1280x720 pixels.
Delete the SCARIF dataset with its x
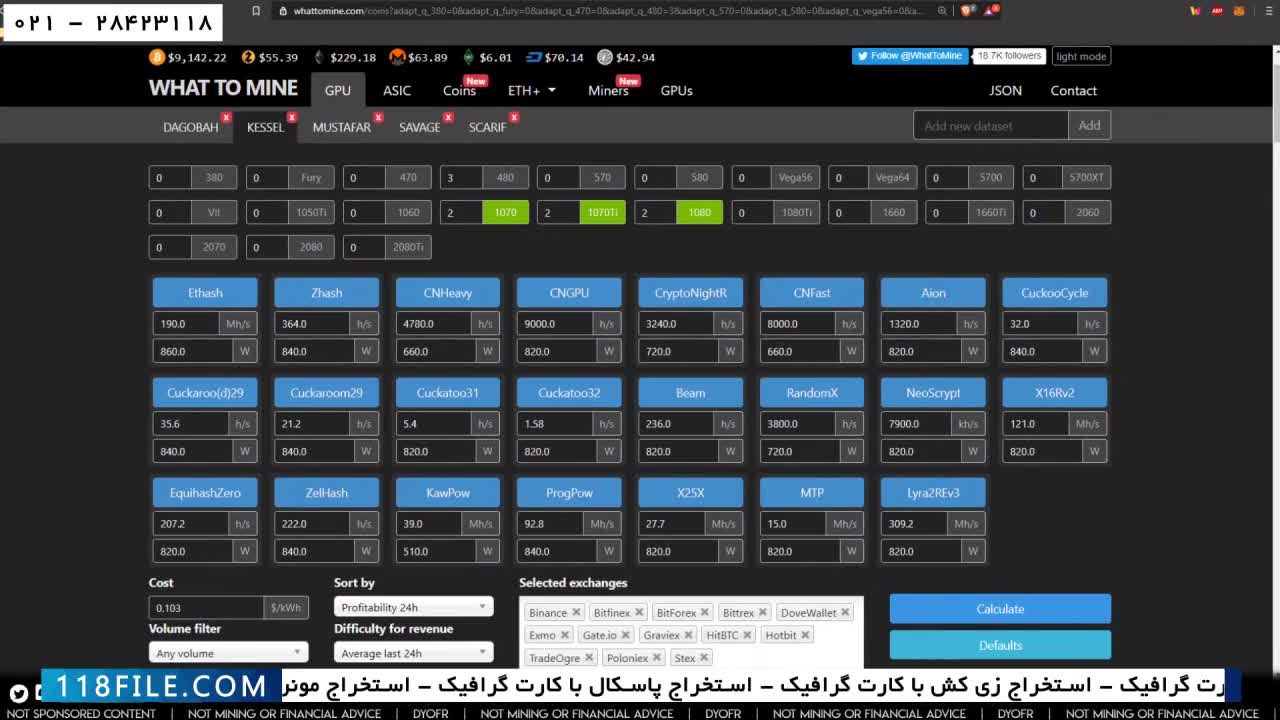tap(514, 117)
